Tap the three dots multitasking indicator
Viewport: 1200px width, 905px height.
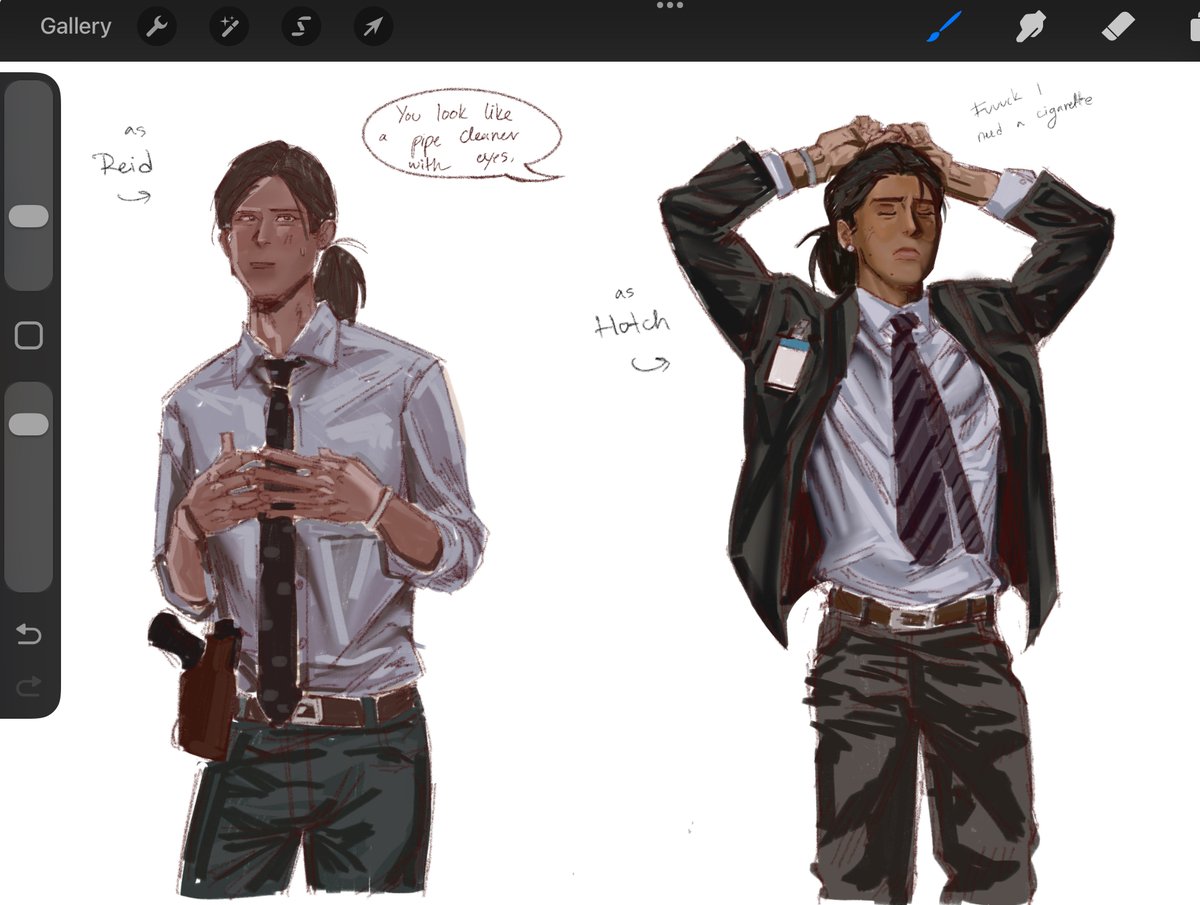669,5
